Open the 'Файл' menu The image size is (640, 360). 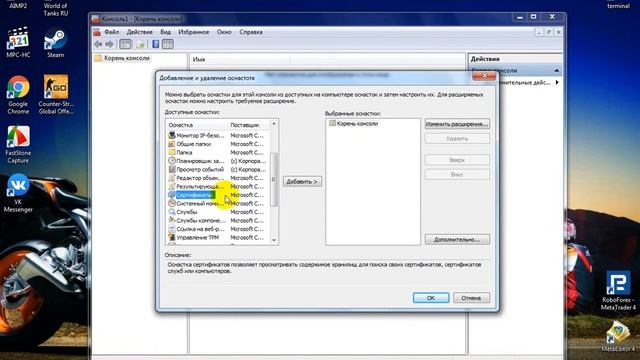coord(111,32)
